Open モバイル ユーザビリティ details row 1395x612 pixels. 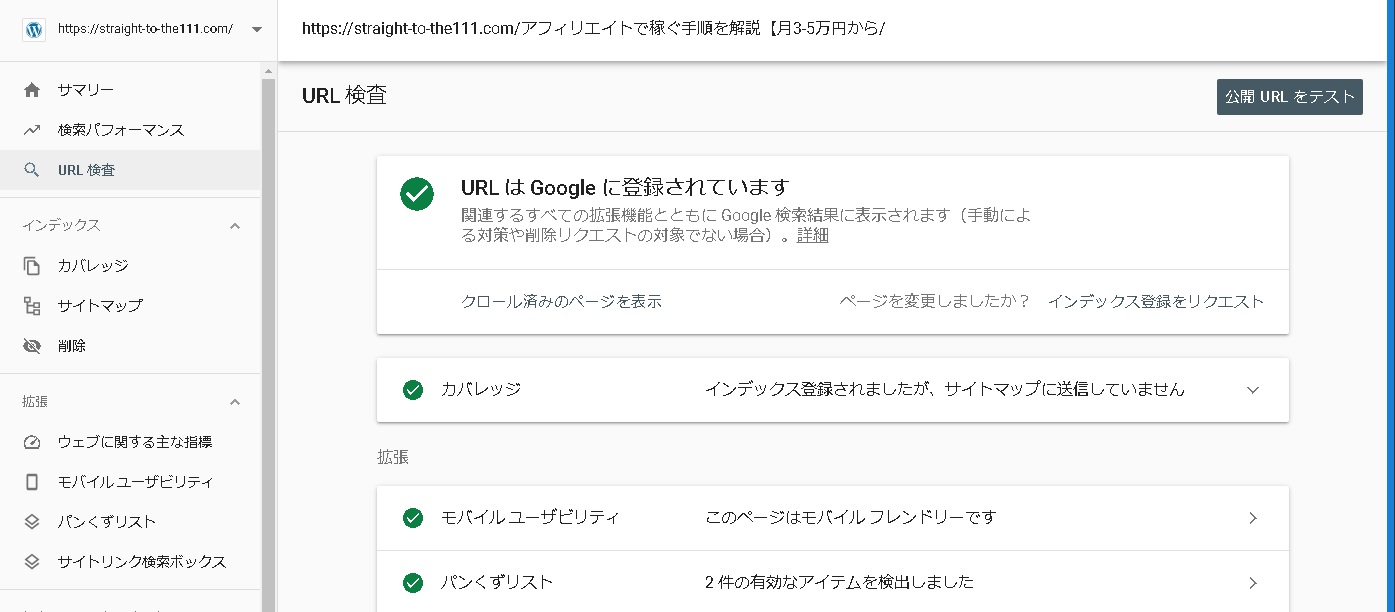point(833,518)
